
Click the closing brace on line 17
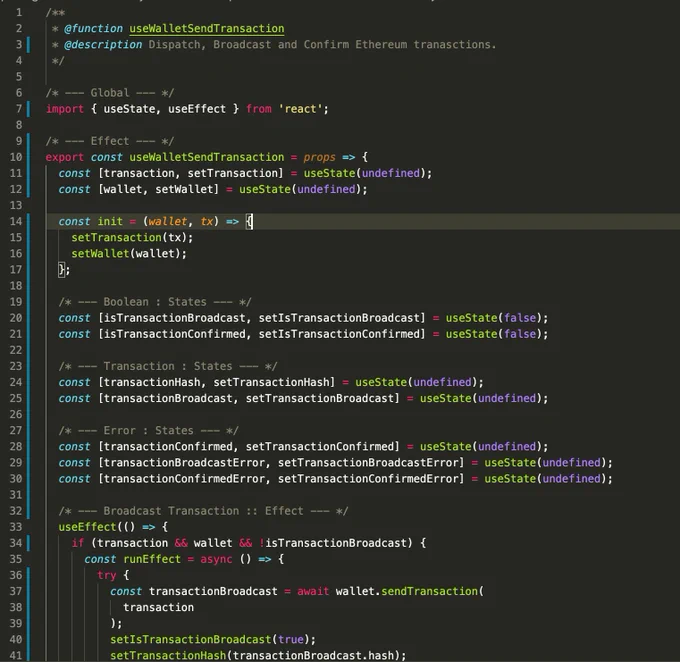click(62, 269)
